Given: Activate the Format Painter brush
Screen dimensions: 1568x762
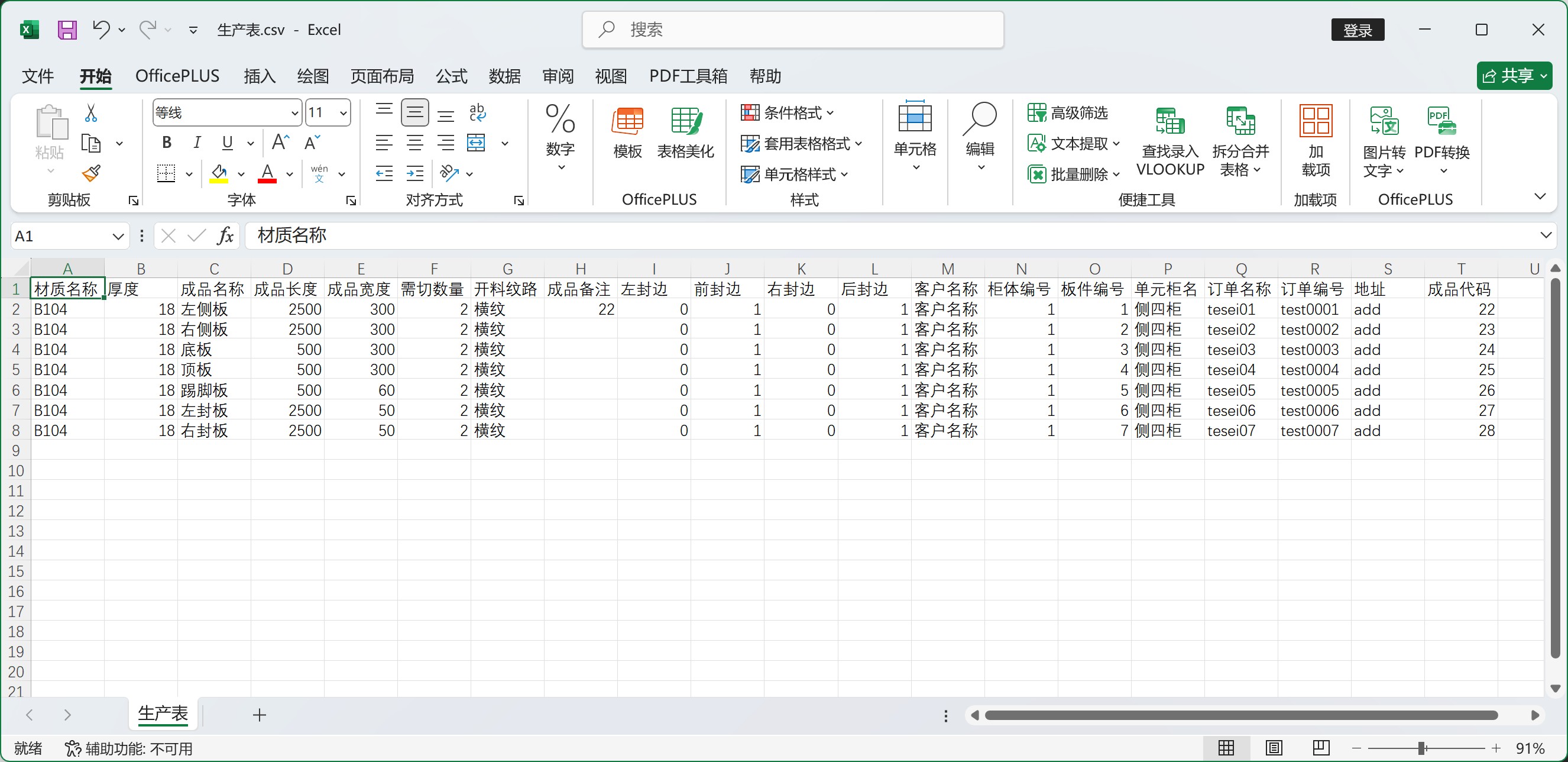Looking at the screenshot, I should pyautogui.click(x=91, y=174).
